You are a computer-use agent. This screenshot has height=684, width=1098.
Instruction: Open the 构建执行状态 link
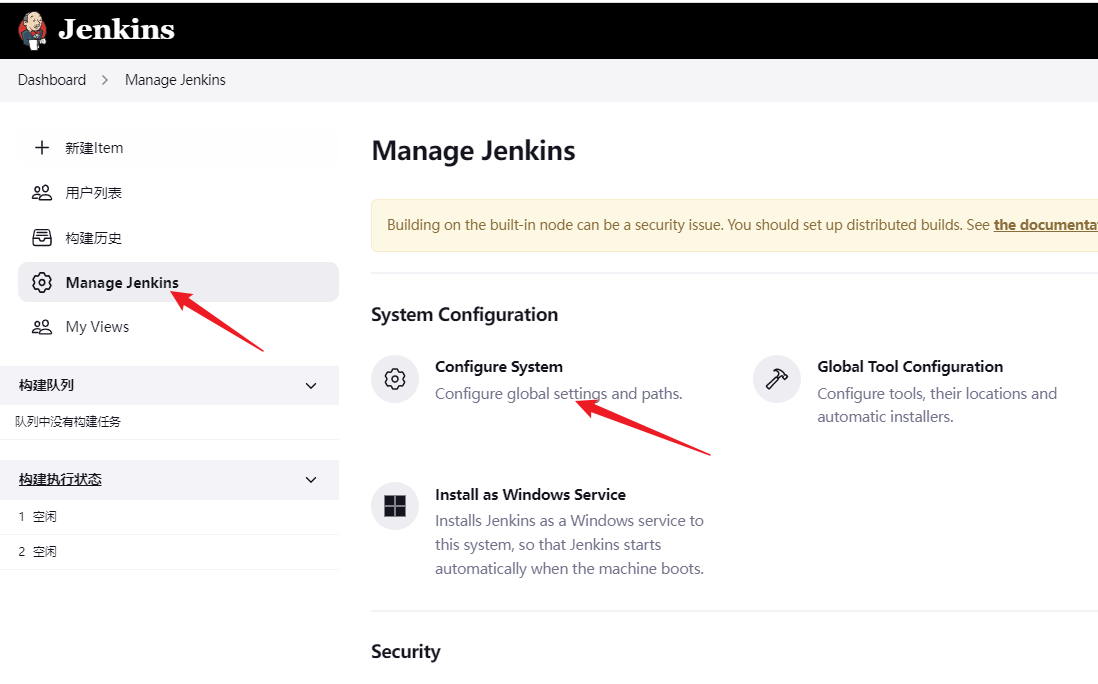pos(60,480)
